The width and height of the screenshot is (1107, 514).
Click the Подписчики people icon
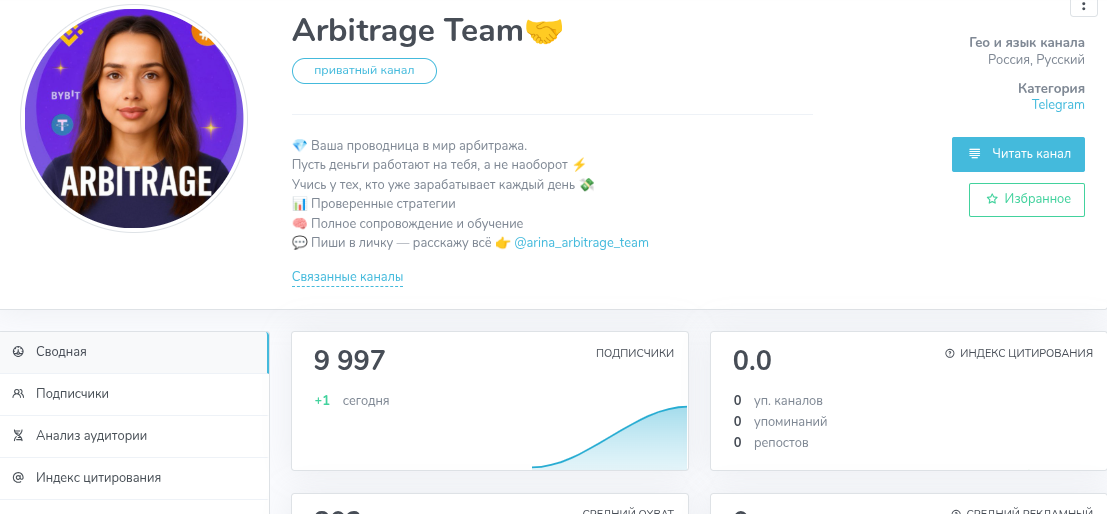coord(18,394)
